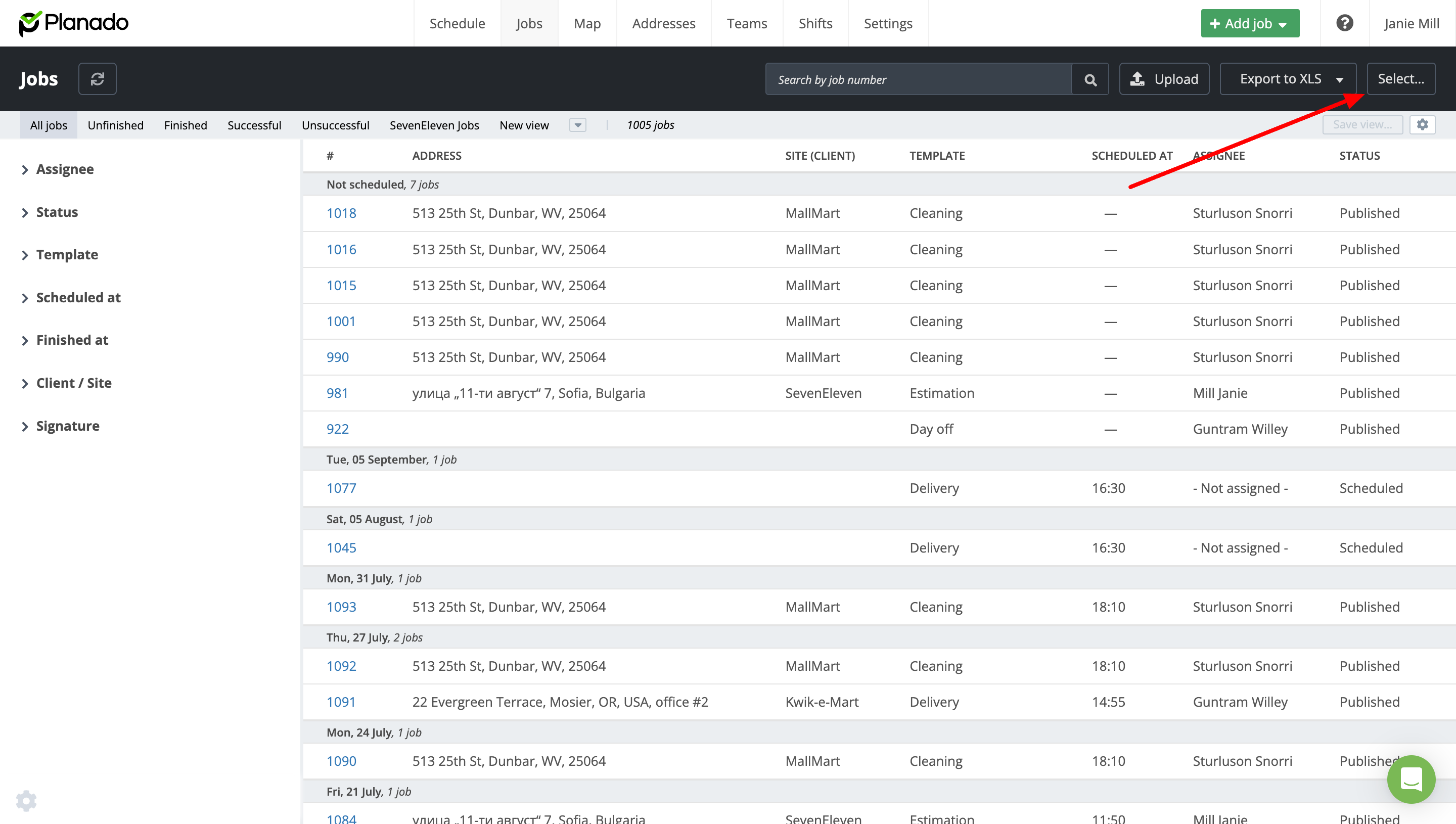Switch to the Unfinished tab
Viewport: 1456px width, 824px height.
point(115,125)
